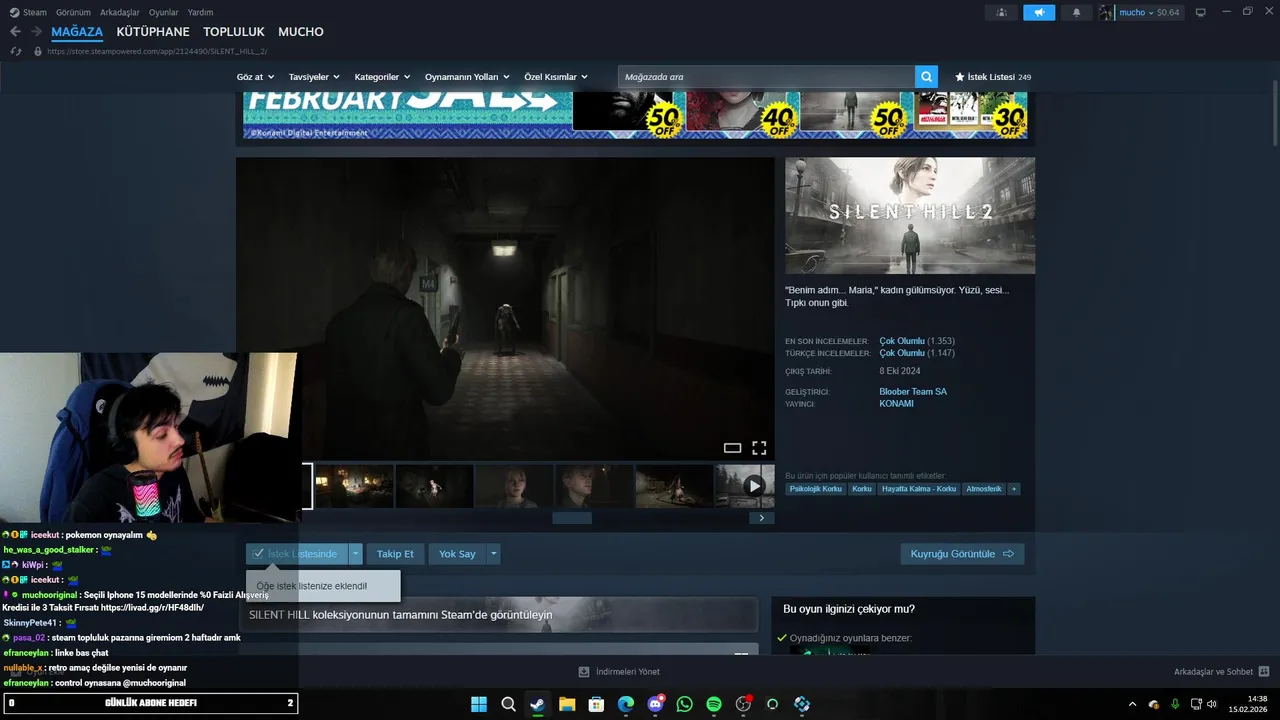The width and height of the screenshot is (1280, 720).
Task: Play the video thumbnail in the strip
Action: coord(744,486)
